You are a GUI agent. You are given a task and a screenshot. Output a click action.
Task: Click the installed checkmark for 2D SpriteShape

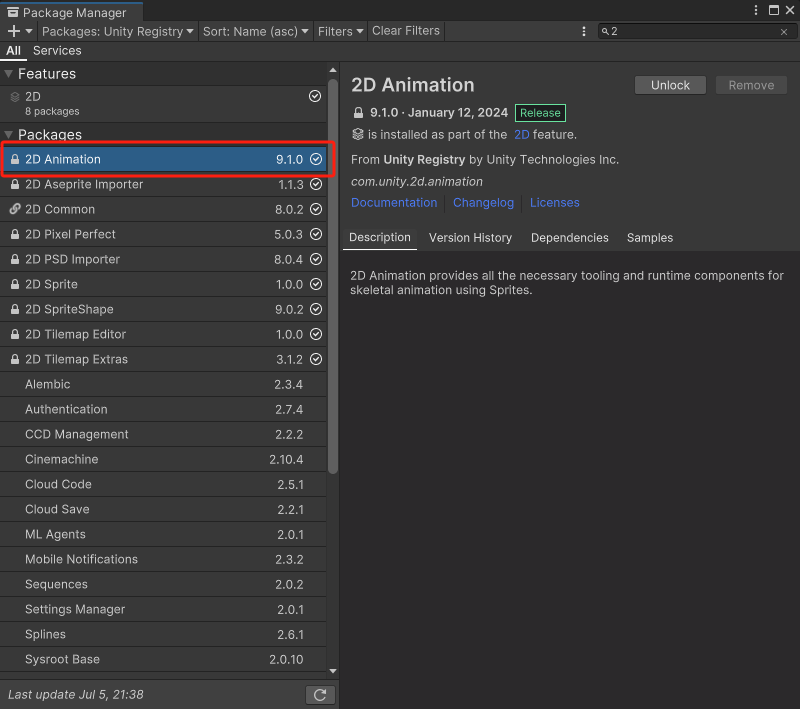click(316, 309)
